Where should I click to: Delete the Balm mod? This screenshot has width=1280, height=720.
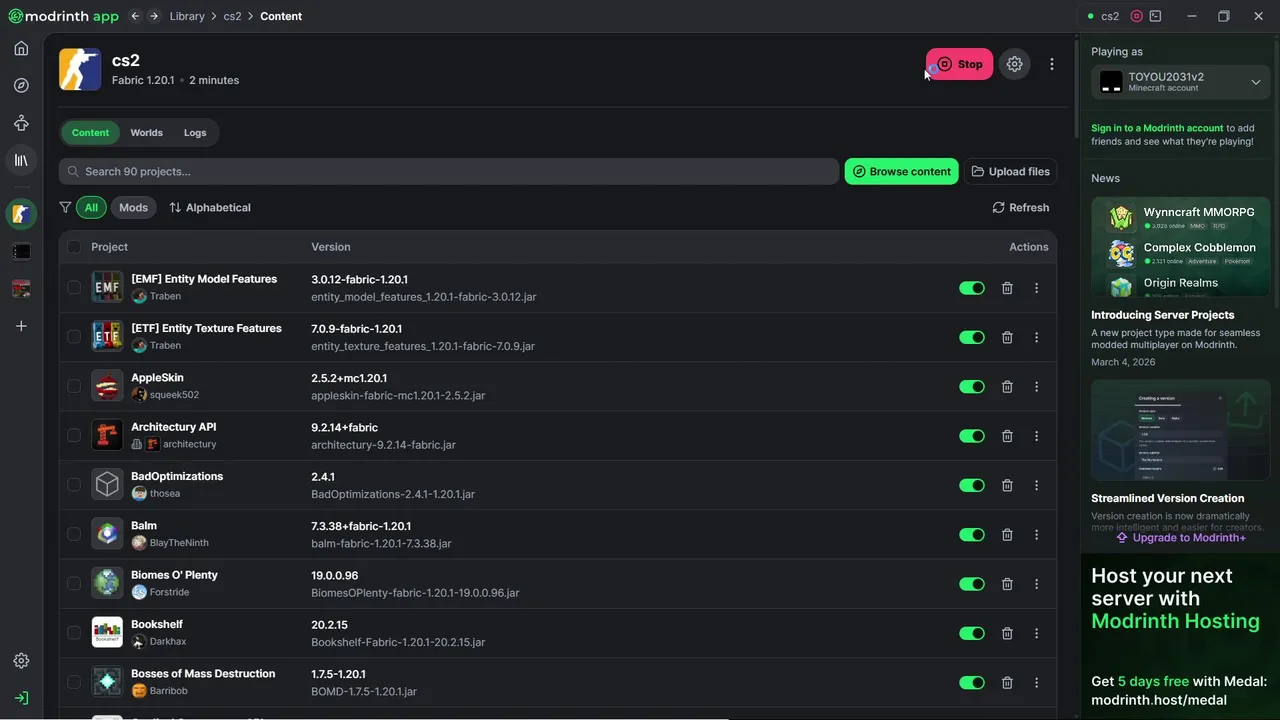[x=1007, y=535]
